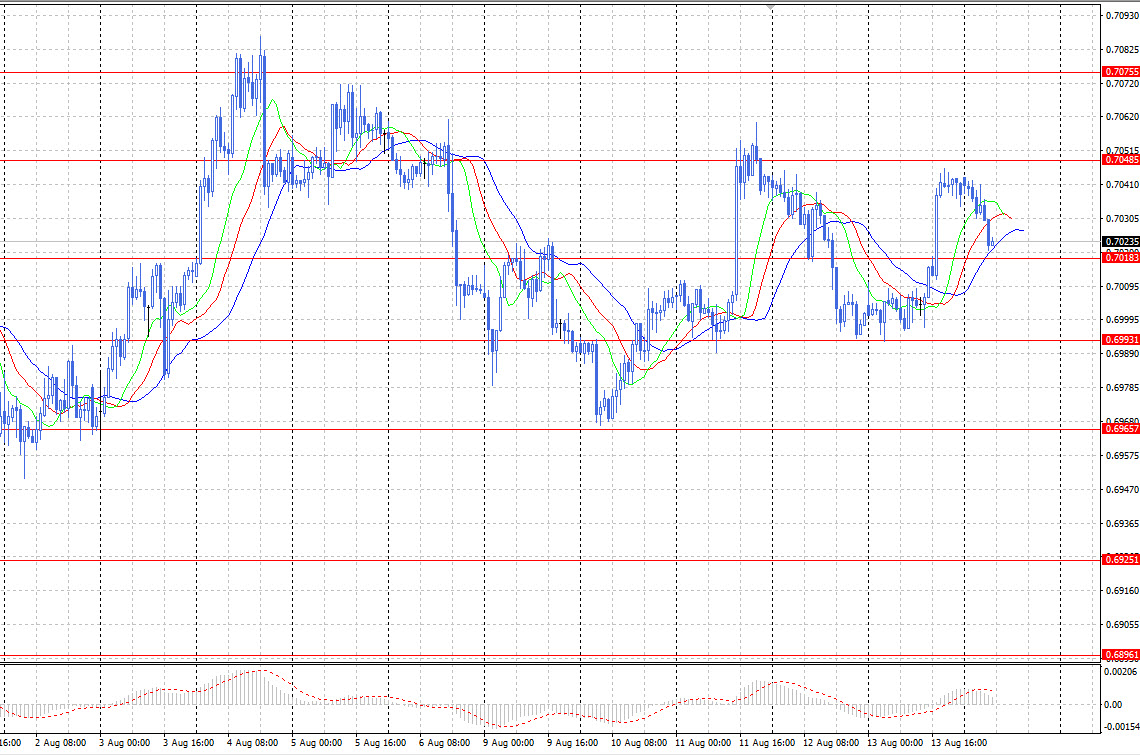Click the 5 Aug 00:00 time label
This screenshot has width=1140, height=756.
316,743
